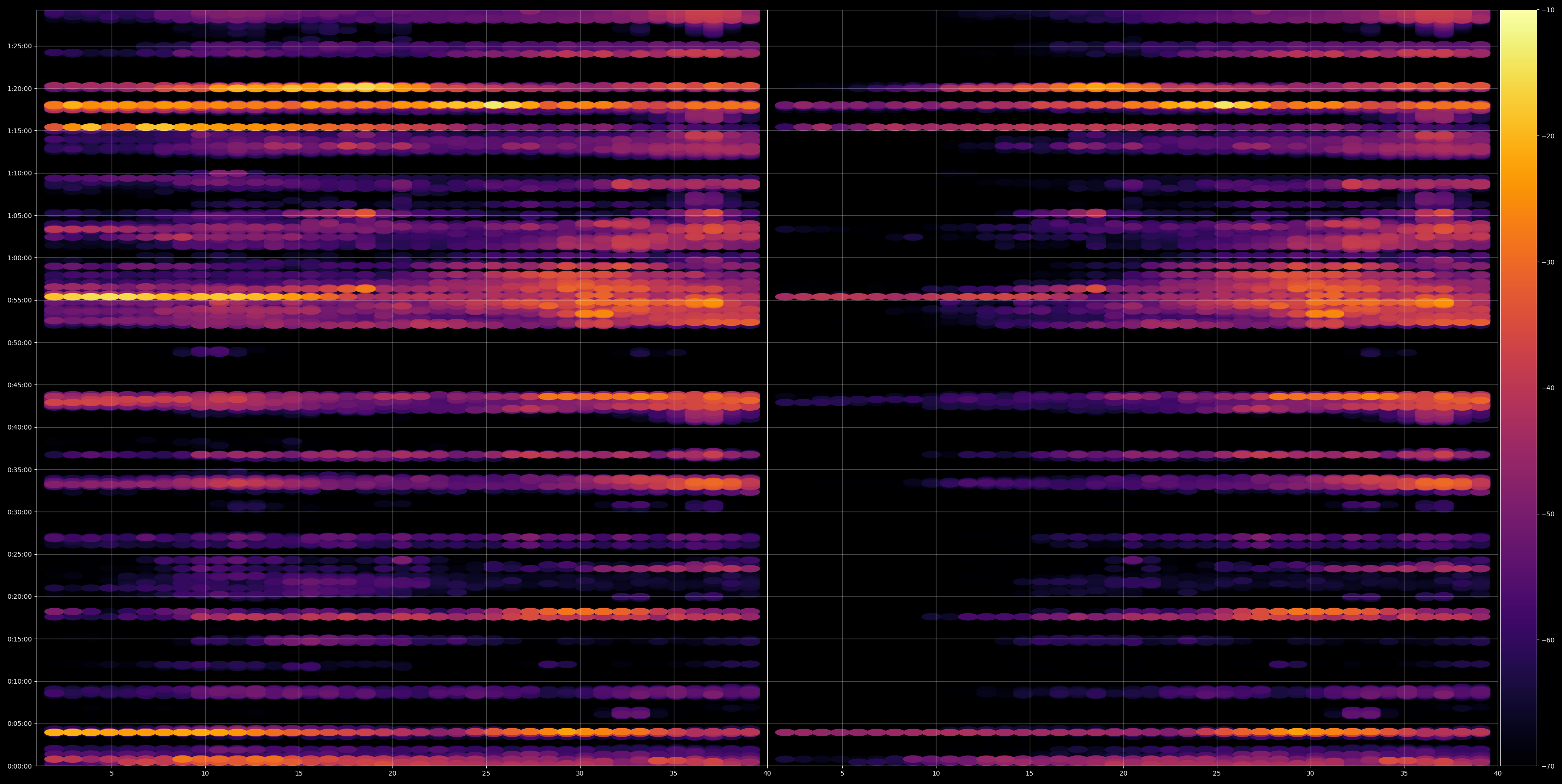
Task: Click x-axis label "40" between the two heatmaps
Action: (767, 774)
